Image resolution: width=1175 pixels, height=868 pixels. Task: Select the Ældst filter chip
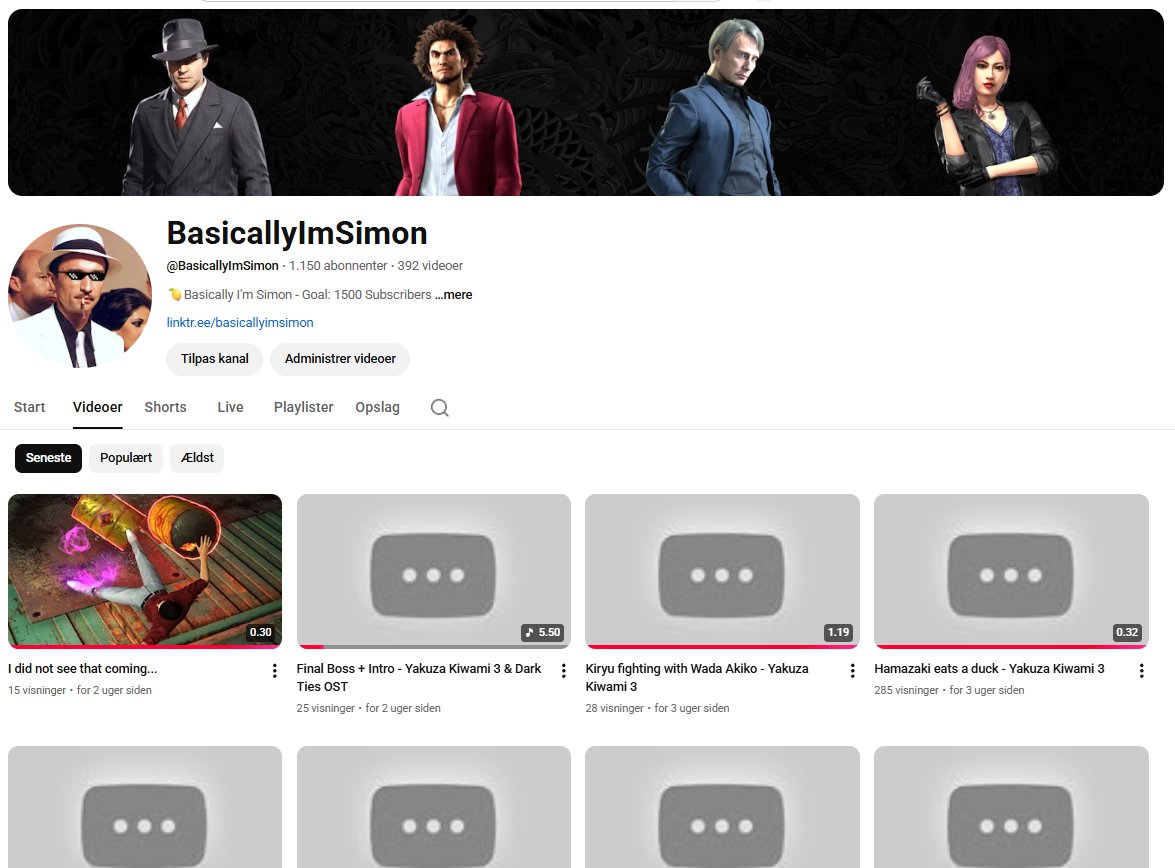(196, 457)
